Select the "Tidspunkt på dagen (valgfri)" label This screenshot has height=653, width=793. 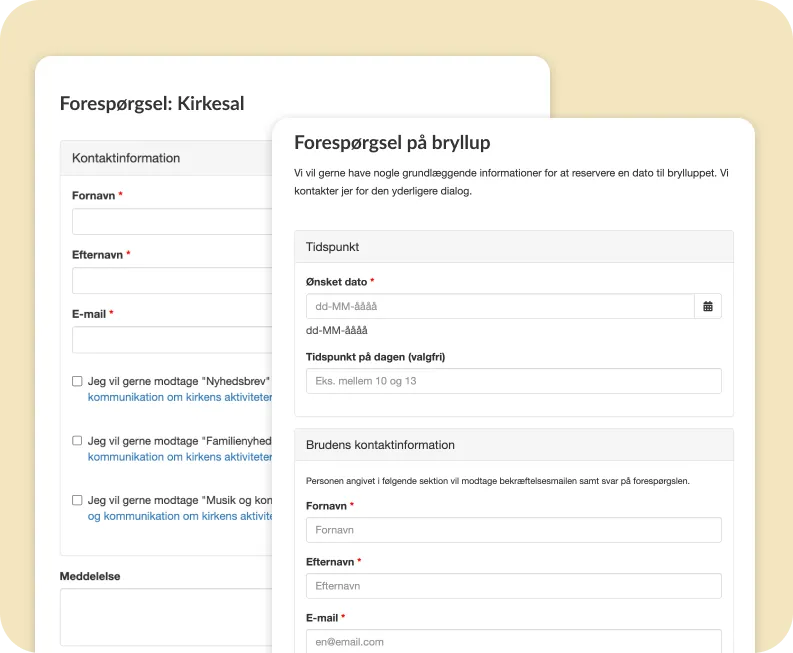tap(375, 357)
